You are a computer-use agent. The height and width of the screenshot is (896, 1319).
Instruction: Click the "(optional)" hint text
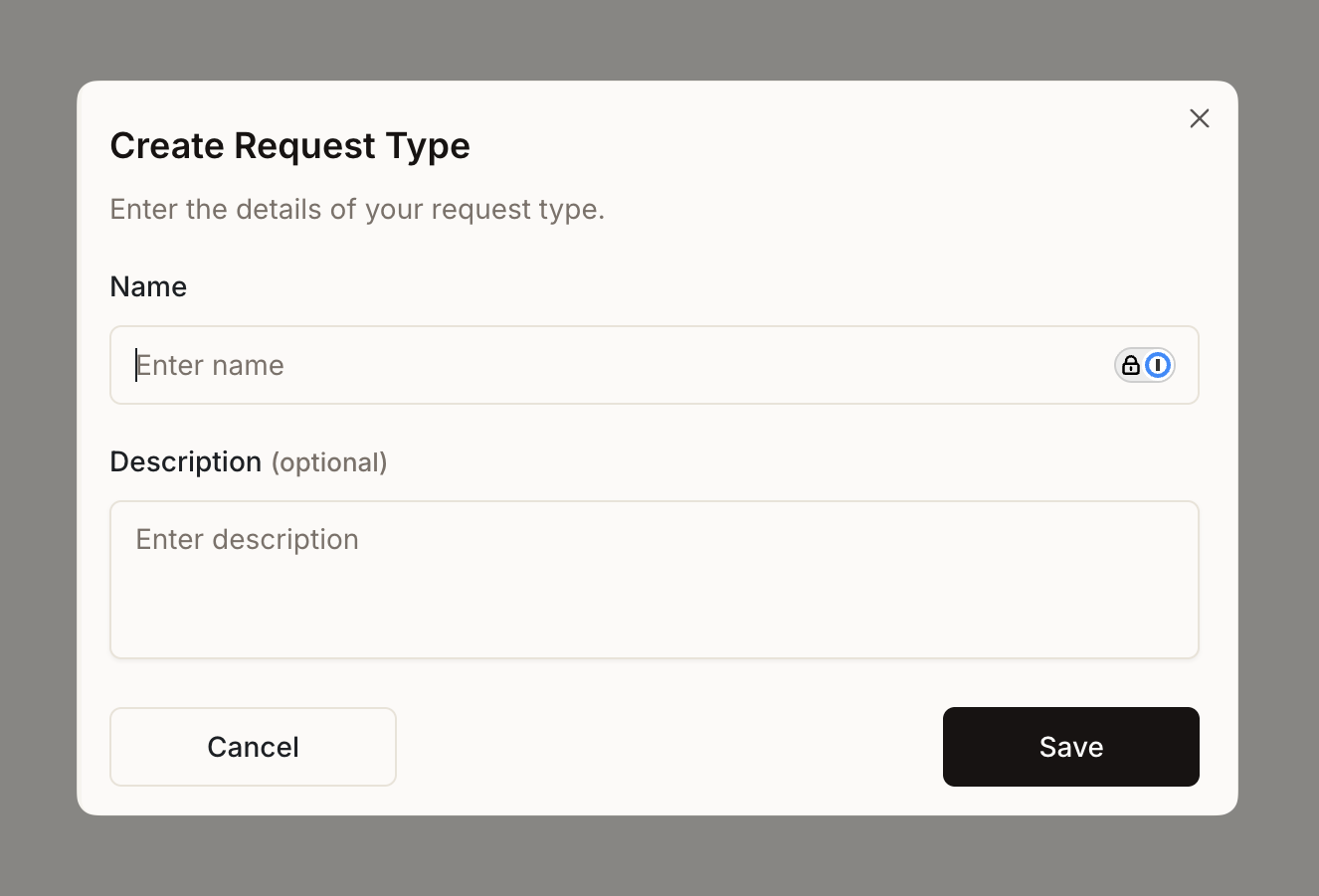point(329,462)
